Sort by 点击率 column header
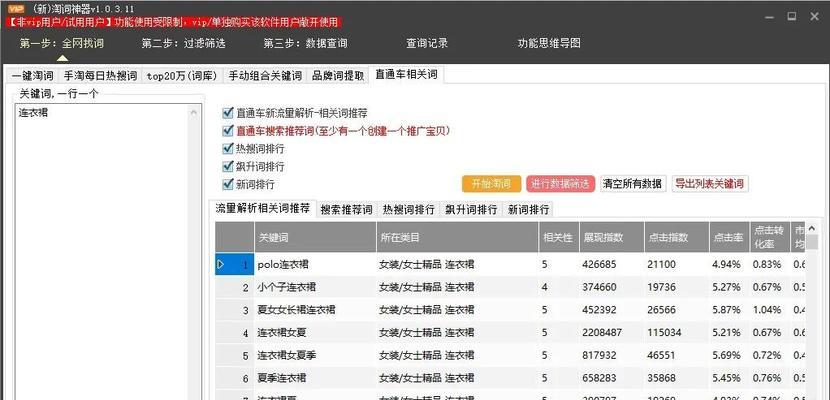This screenshot has width=830, height=400. pyautogui.click(x=729, y=237)
